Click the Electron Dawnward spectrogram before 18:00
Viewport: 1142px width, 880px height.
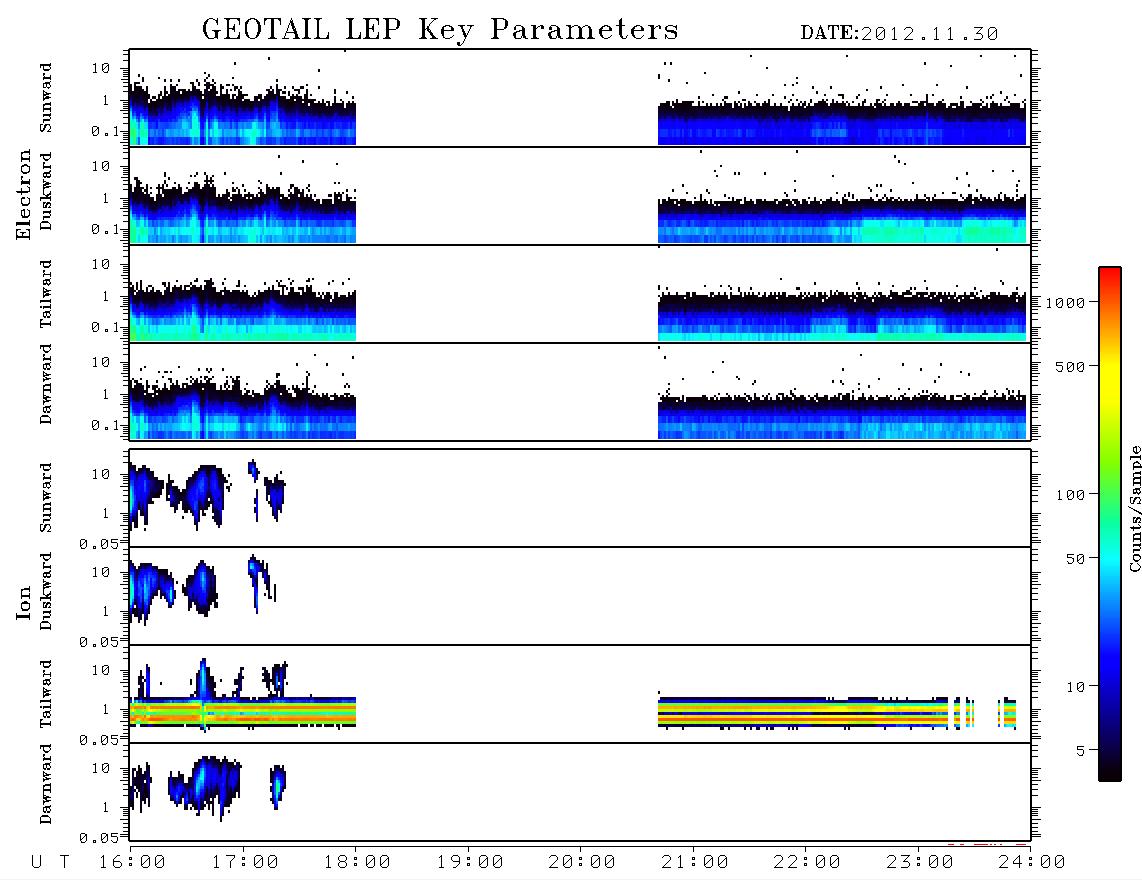(243, 412)
